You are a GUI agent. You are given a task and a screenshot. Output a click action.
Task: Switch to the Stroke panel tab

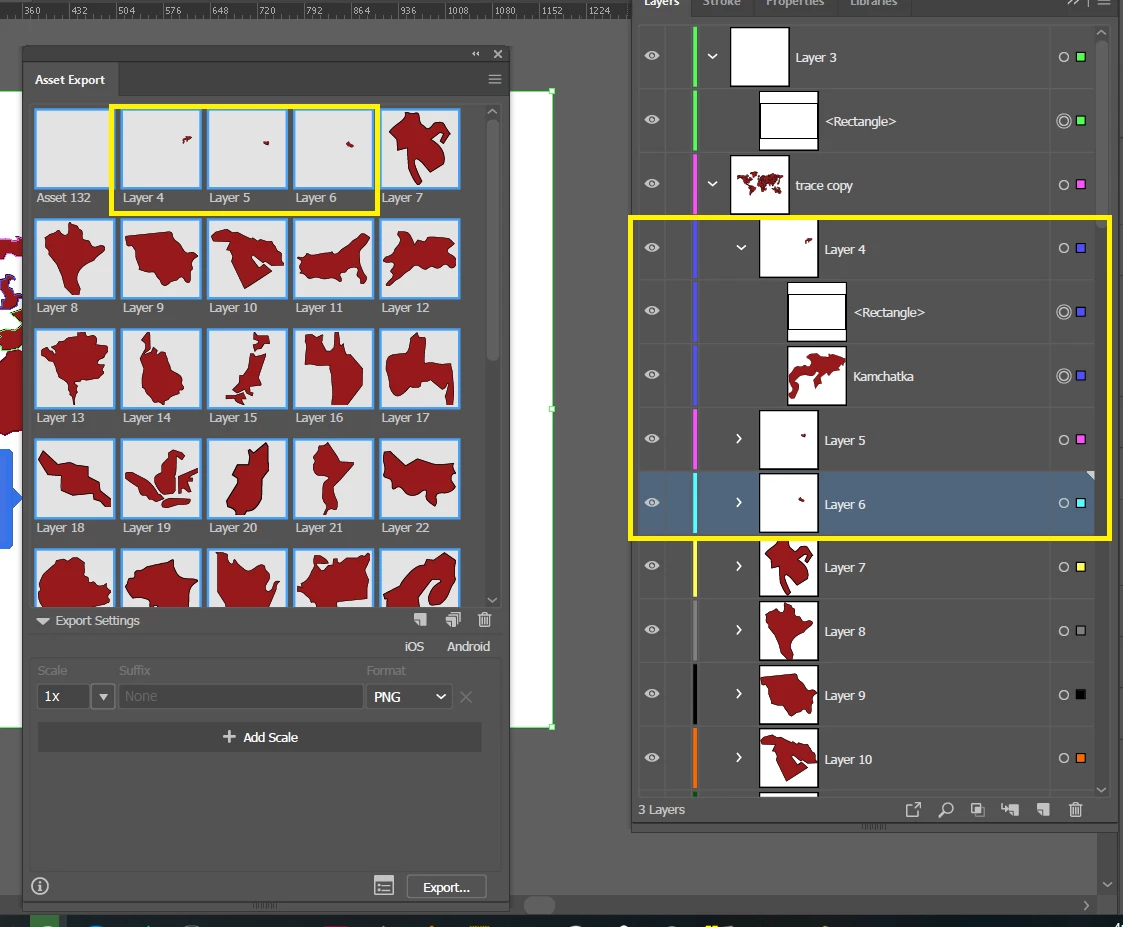721,4
